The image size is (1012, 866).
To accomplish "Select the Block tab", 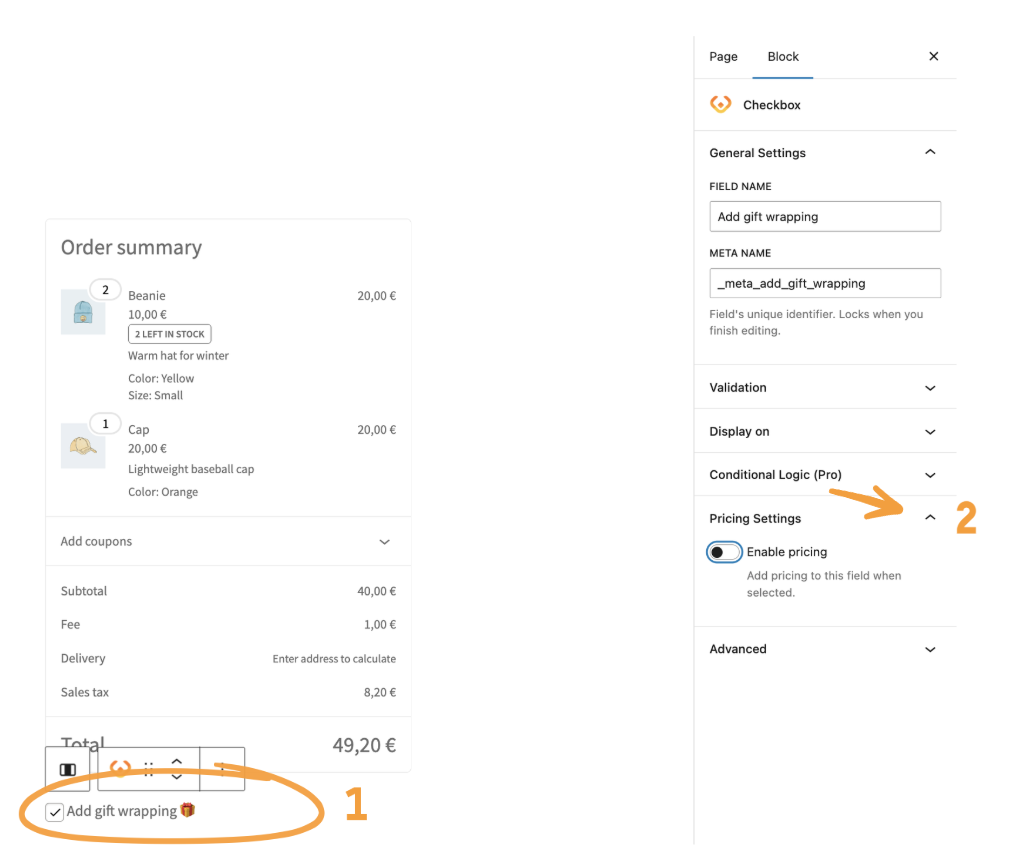I will (x=783, y=57).
